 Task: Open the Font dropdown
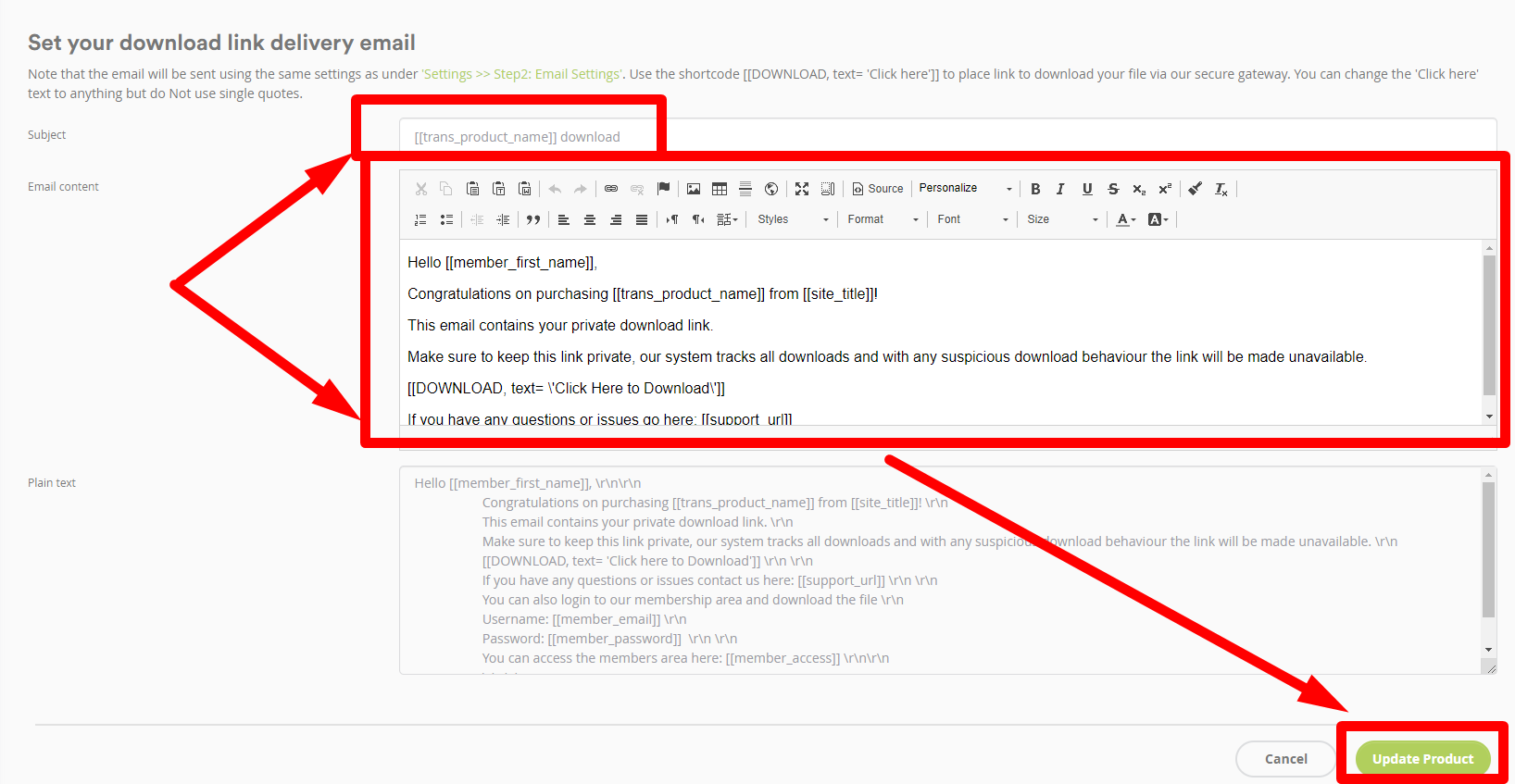coord(972,219)
